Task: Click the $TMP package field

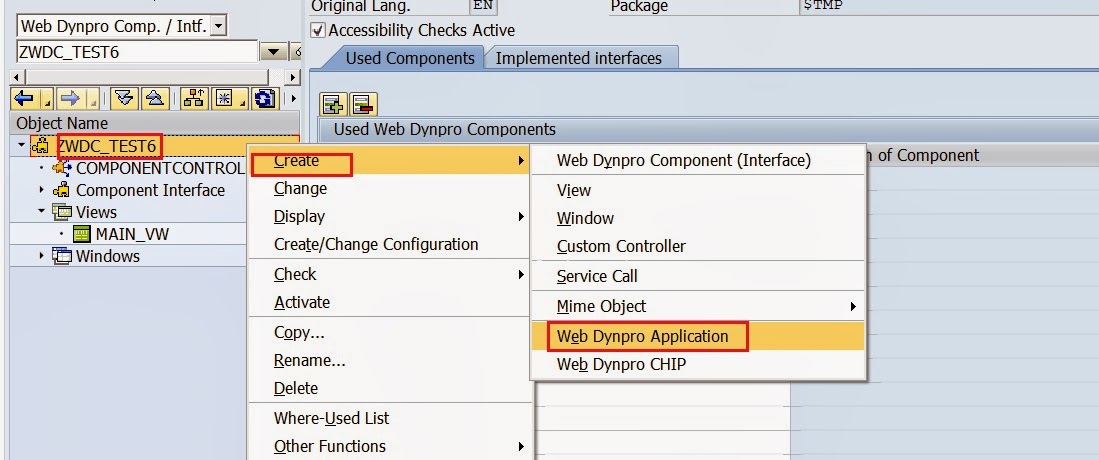Action: 948,6
